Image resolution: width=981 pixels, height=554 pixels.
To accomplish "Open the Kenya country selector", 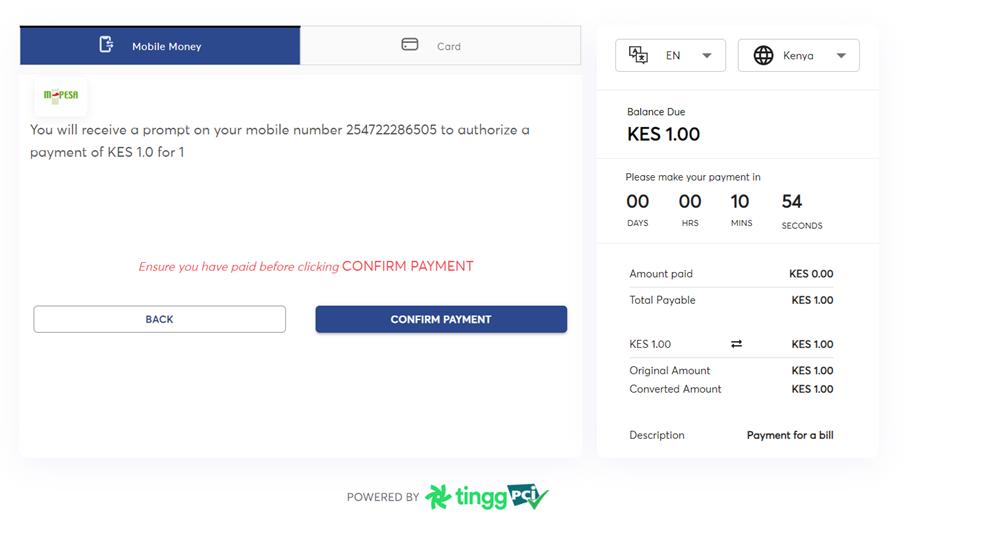I will coord(798,56).
